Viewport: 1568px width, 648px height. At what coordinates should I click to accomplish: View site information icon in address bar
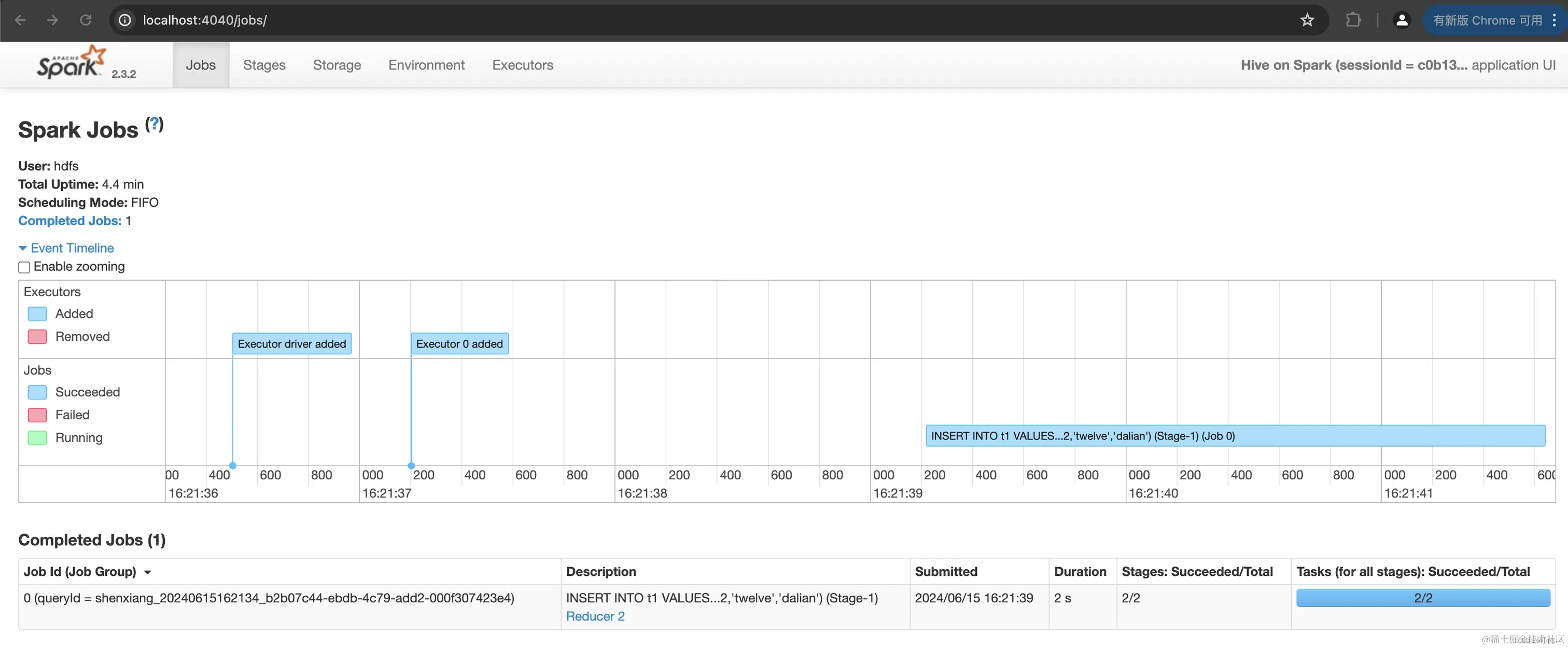pyautogui.click(x=125, y=20)
